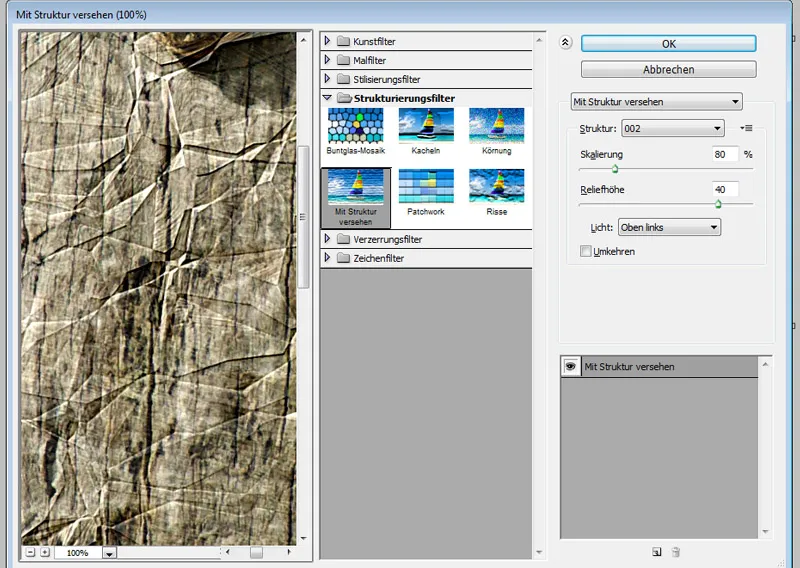Click the Reliefhöhe slider handle

pyautogui.click(x=718, y=204)
